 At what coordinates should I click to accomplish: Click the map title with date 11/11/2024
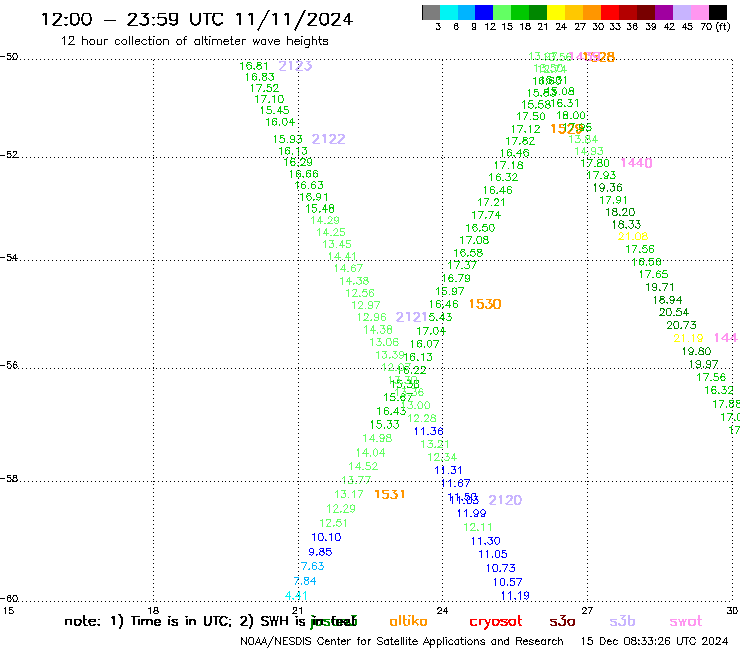[197, 19]
